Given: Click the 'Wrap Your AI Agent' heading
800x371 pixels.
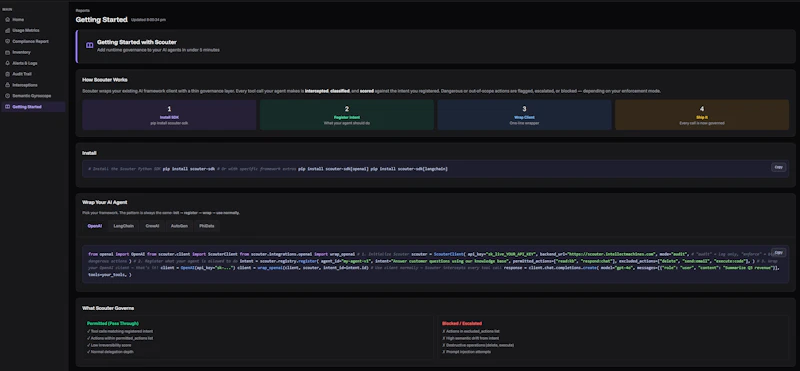Looking at the screenshot, I should [x=105, y=202].
